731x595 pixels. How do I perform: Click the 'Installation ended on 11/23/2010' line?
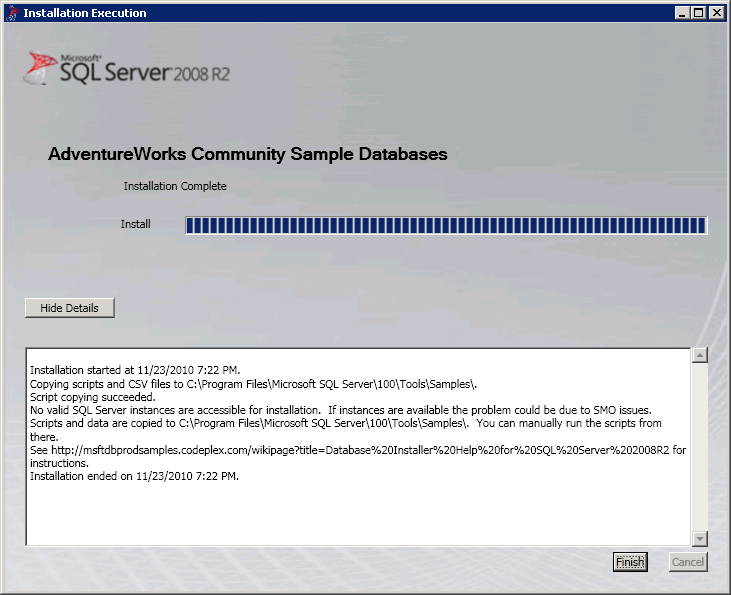click(134, 476)
